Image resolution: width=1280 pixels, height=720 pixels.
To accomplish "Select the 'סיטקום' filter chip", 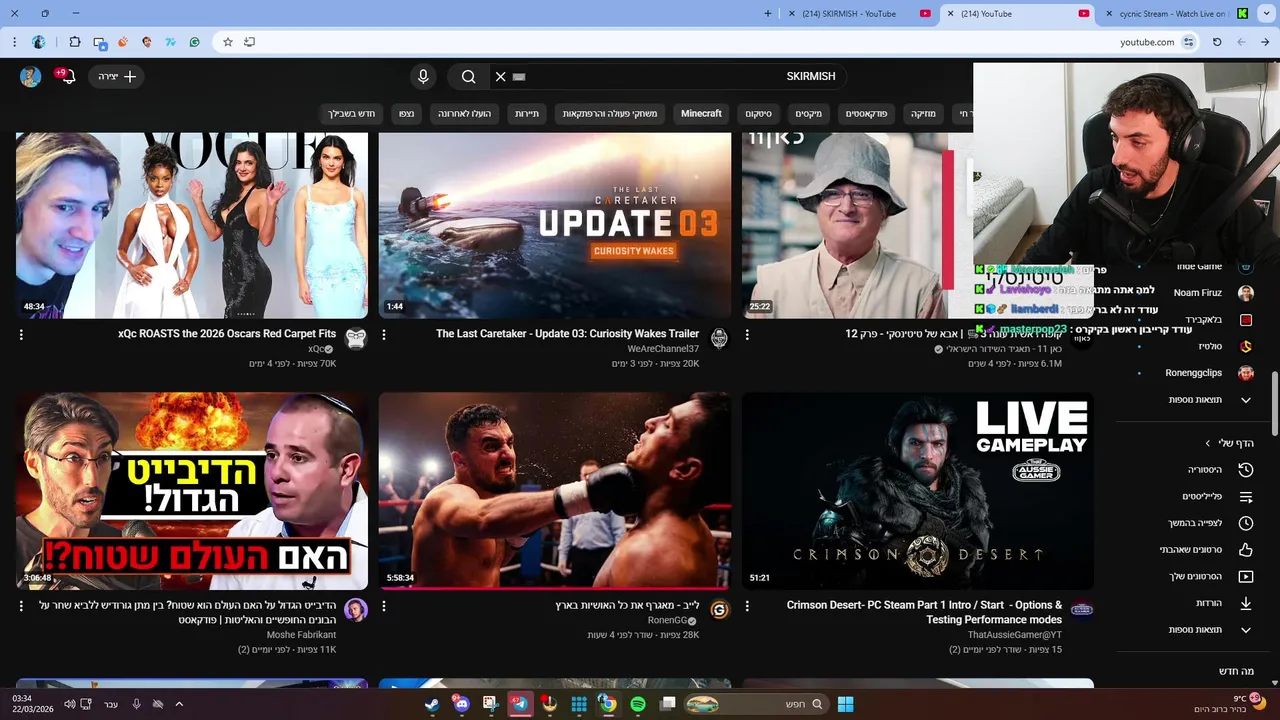I will tap(758, 114).
